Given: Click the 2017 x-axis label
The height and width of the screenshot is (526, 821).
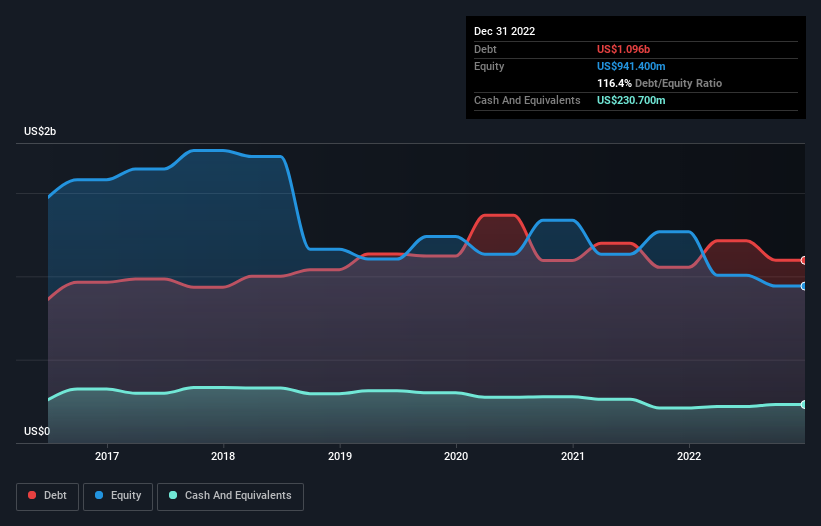Looking at the screenshot, I should pos(107,456).
